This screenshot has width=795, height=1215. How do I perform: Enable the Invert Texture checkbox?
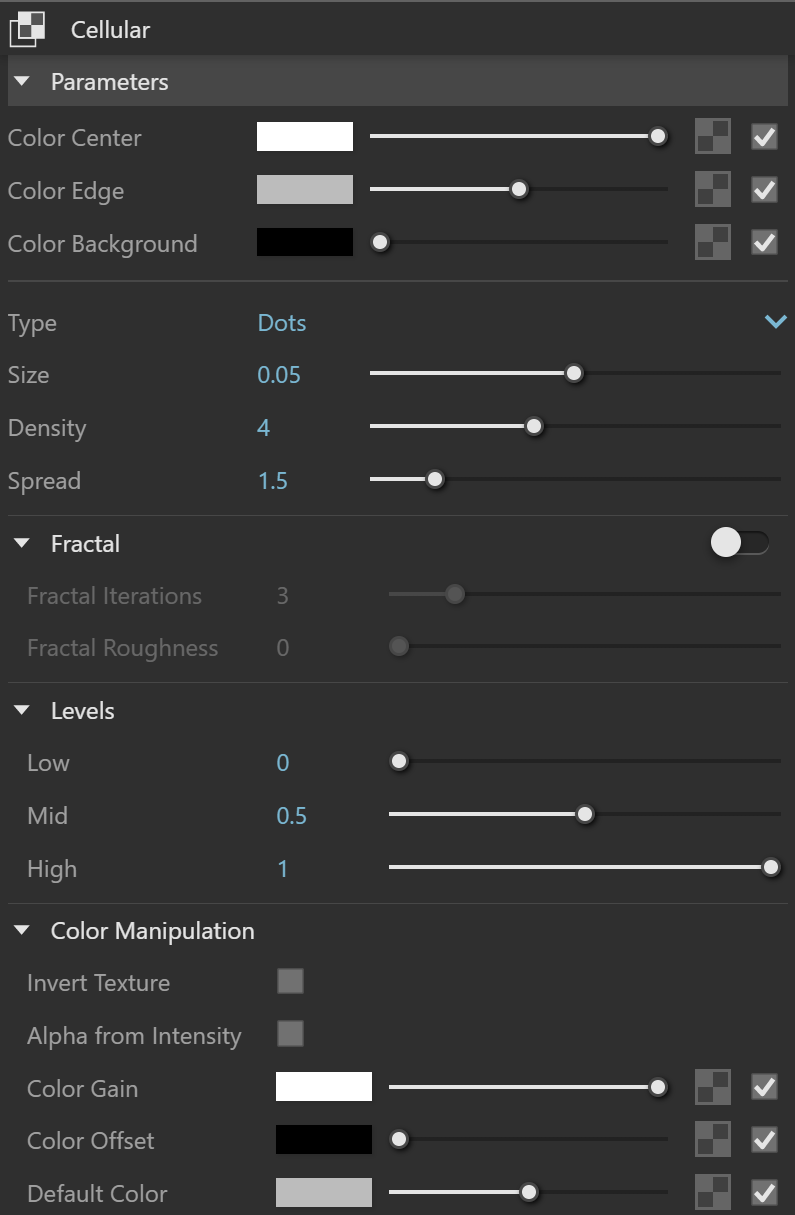290,981
